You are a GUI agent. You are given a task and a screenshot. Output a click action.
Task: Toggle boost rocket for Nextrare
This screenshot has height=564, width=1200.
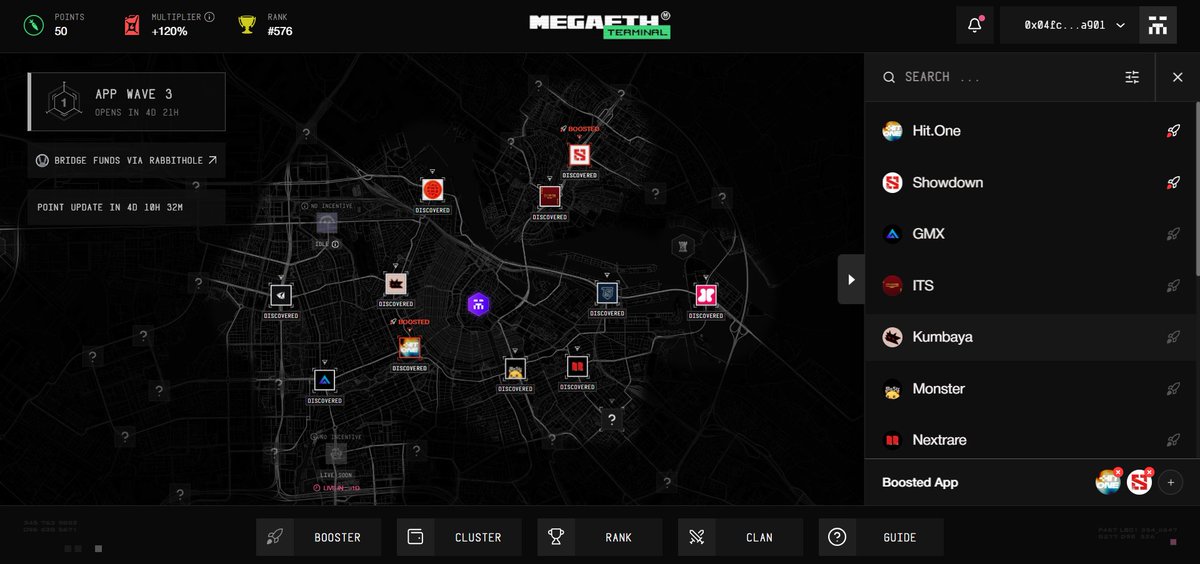[1173, 439]
